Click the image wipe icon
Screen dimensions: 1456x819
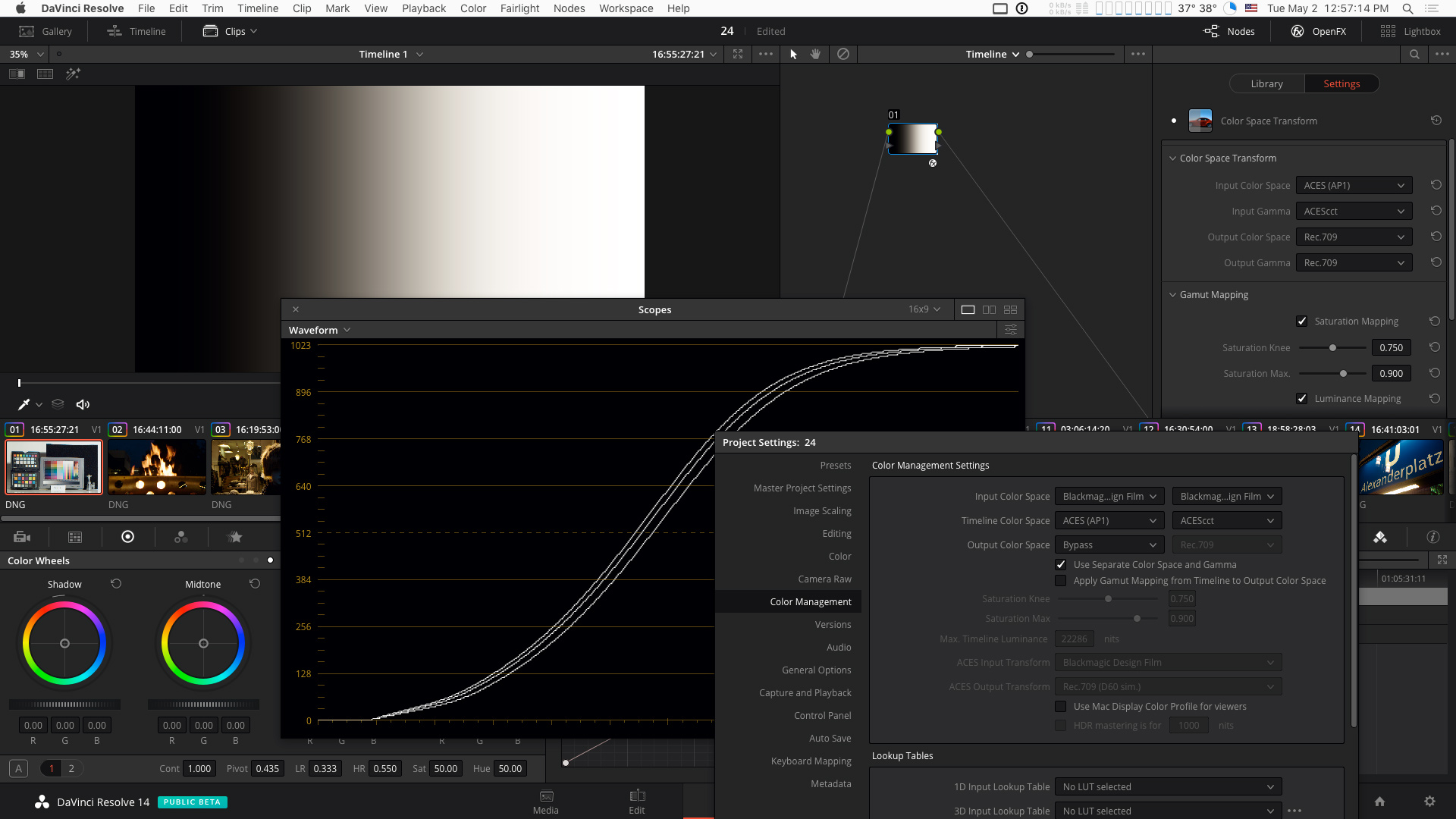tap(17, 74)
